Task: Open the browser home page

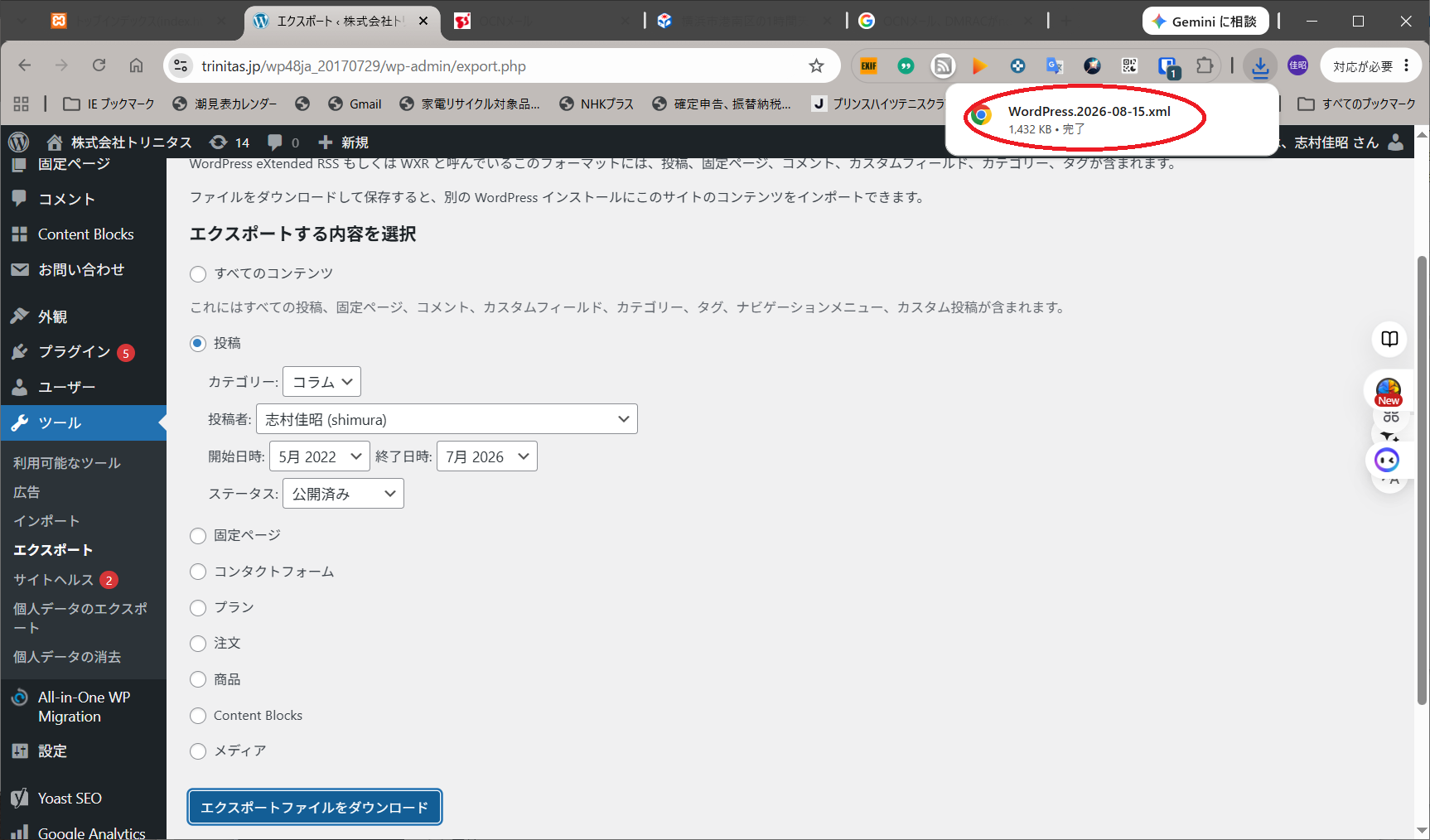Action: click(136, 65)
